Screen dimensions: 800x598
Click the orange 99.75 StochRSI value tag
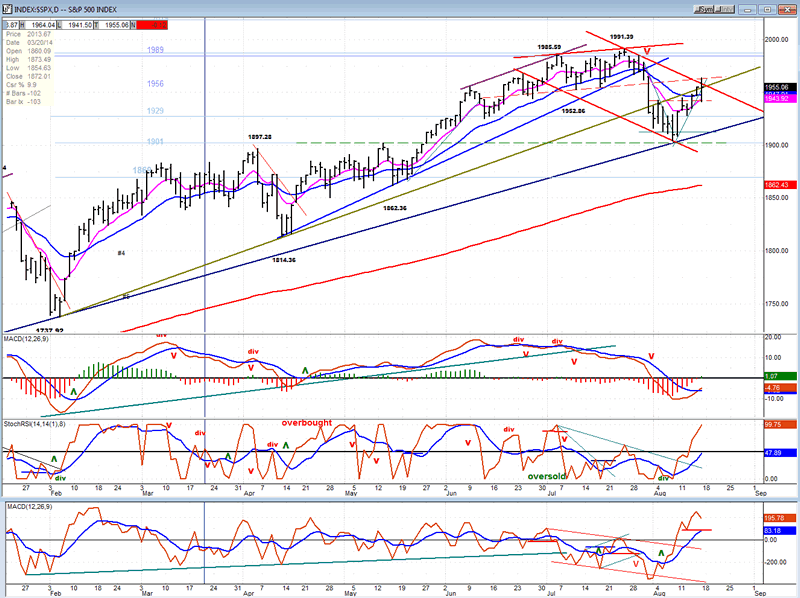pyautogui.click(x=780, y=425)
